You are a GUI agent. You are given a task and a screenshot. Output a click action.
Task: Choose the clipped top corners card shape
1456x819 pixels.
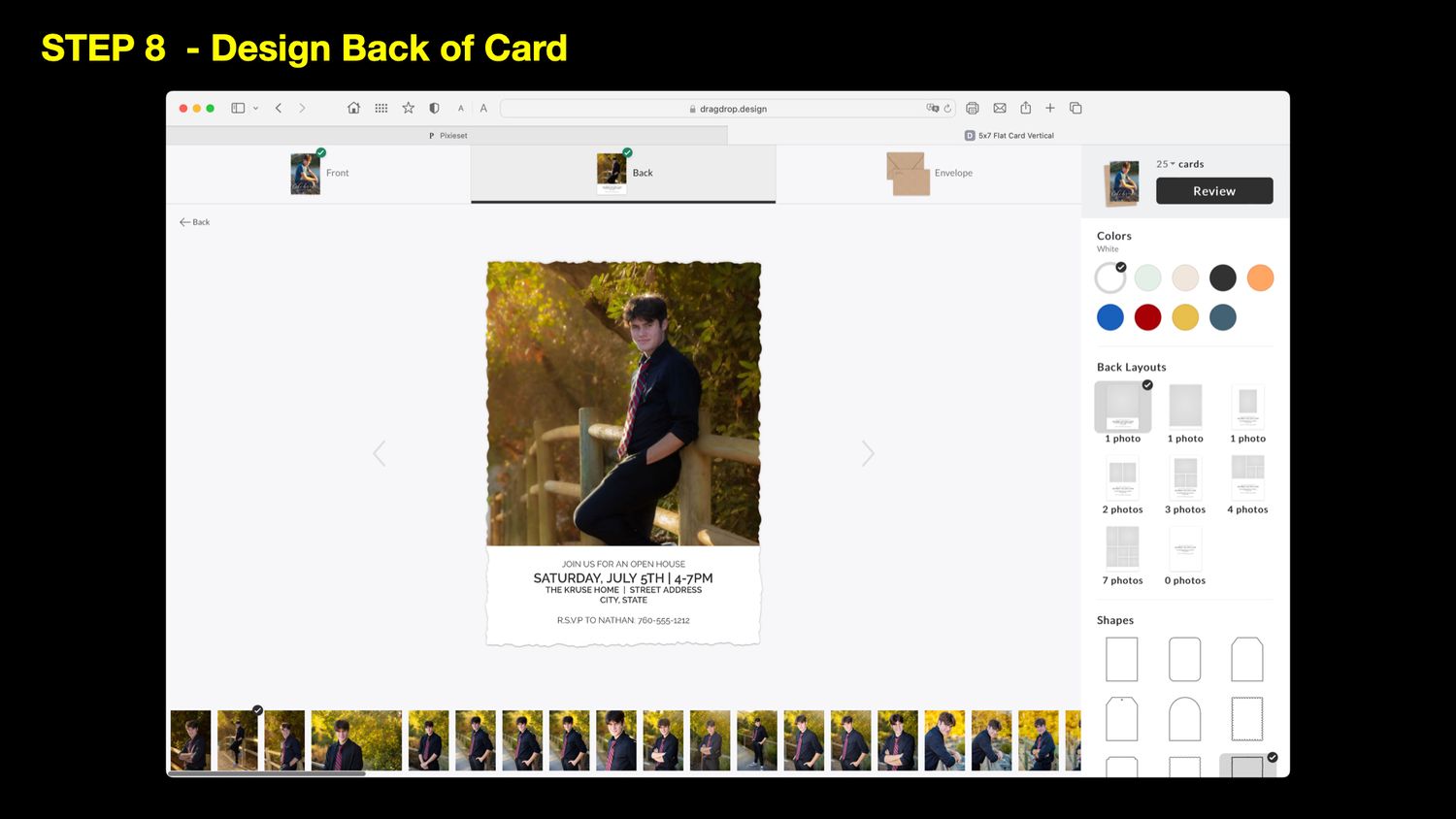coord(1247,660)
